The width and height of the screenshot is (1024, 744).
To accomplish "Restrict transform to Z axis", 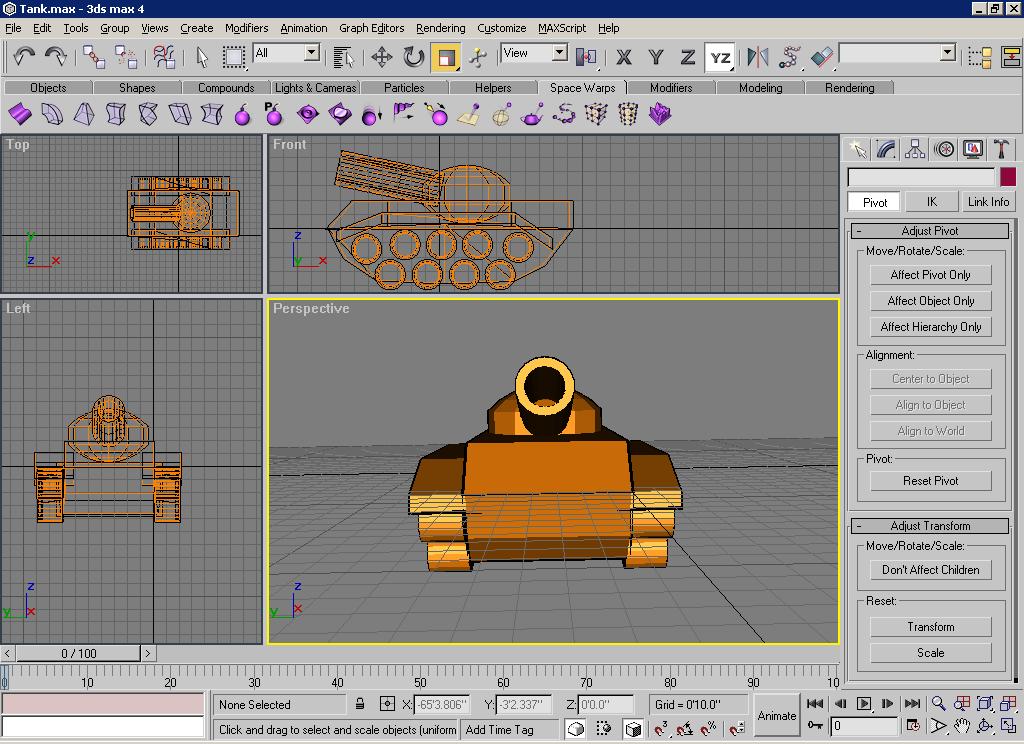I will tap(688, 57).
